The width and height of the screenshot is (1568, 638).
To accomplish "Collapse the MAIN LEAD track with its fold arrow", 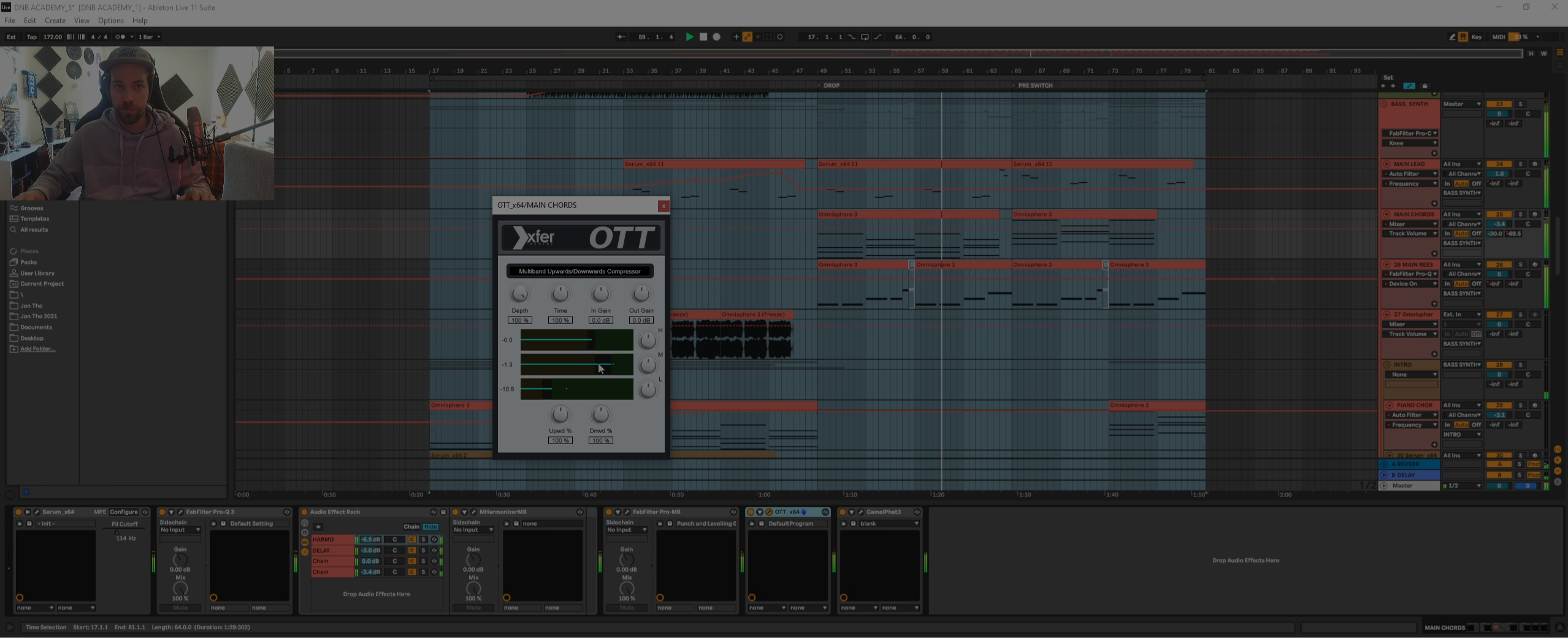I will 1386,164.
